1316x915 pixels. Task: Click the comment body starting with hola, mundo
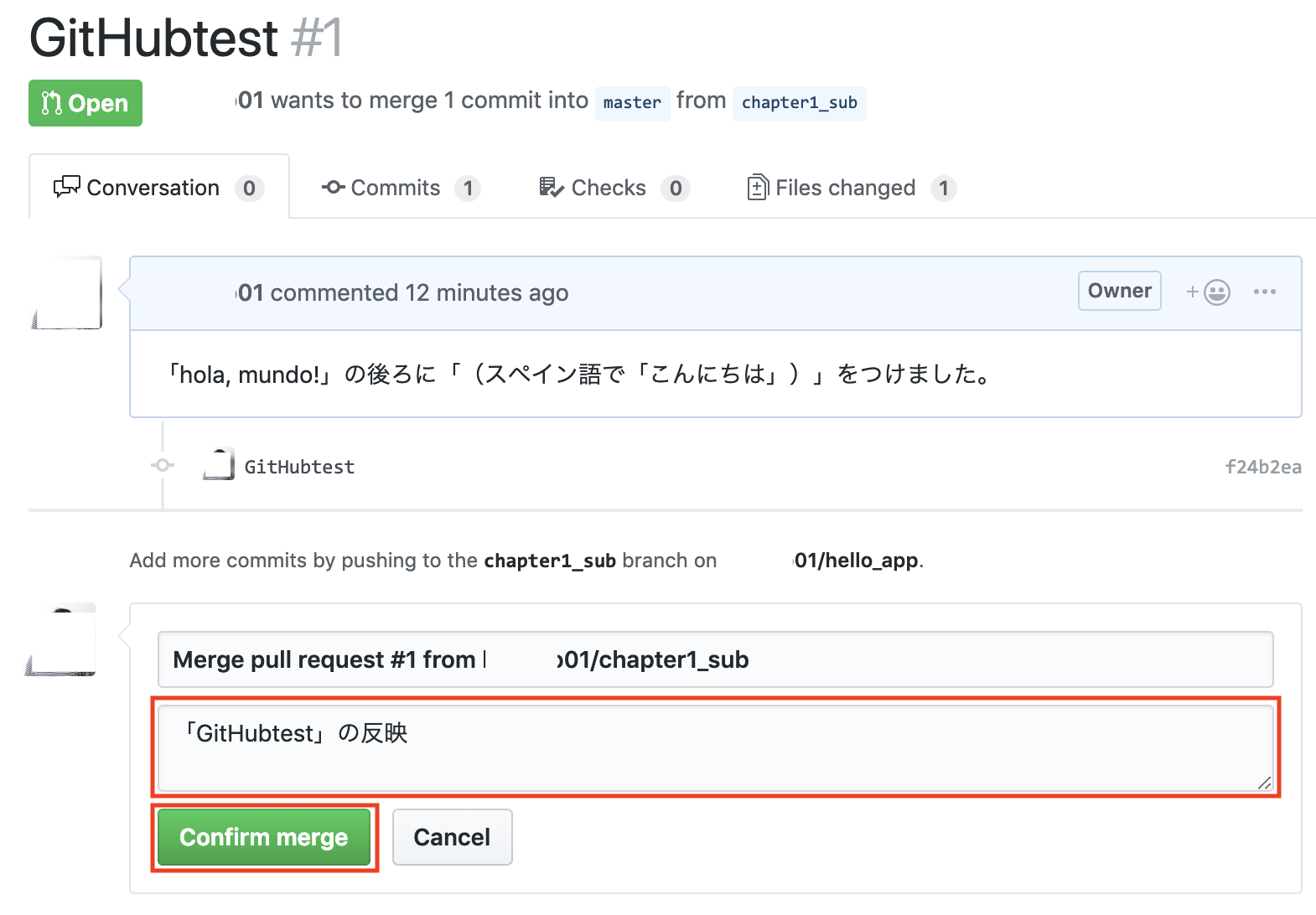point(578,374)
